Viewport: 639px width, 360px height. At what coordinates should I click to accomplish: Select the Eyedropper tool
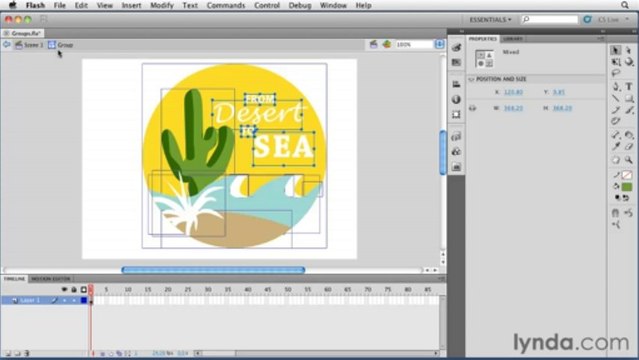pos(615,146)
